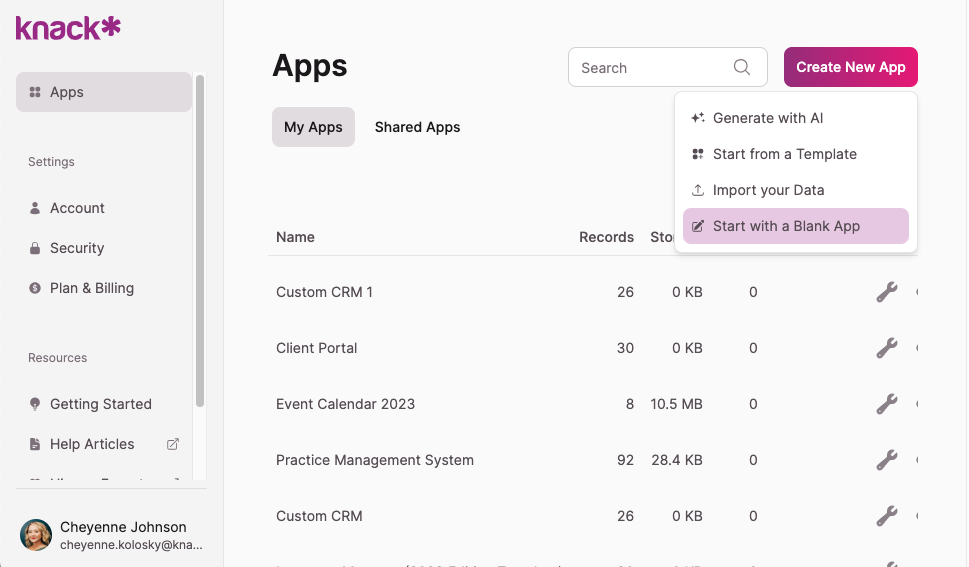Go to Security settings
This screenshot has height=567, width=969.
(77, 248)
